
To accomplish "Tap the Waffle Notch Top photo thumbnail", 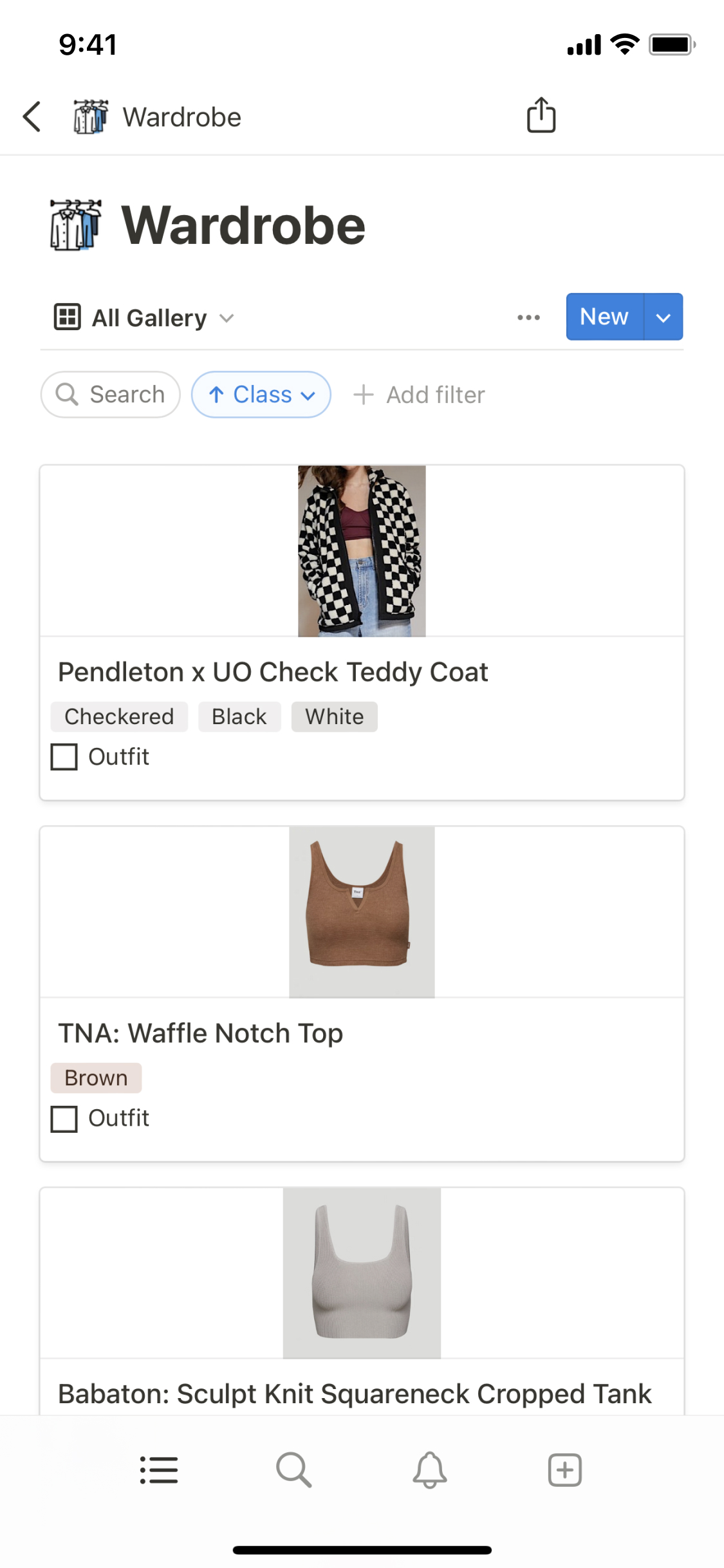I will (x=362, y=912).
